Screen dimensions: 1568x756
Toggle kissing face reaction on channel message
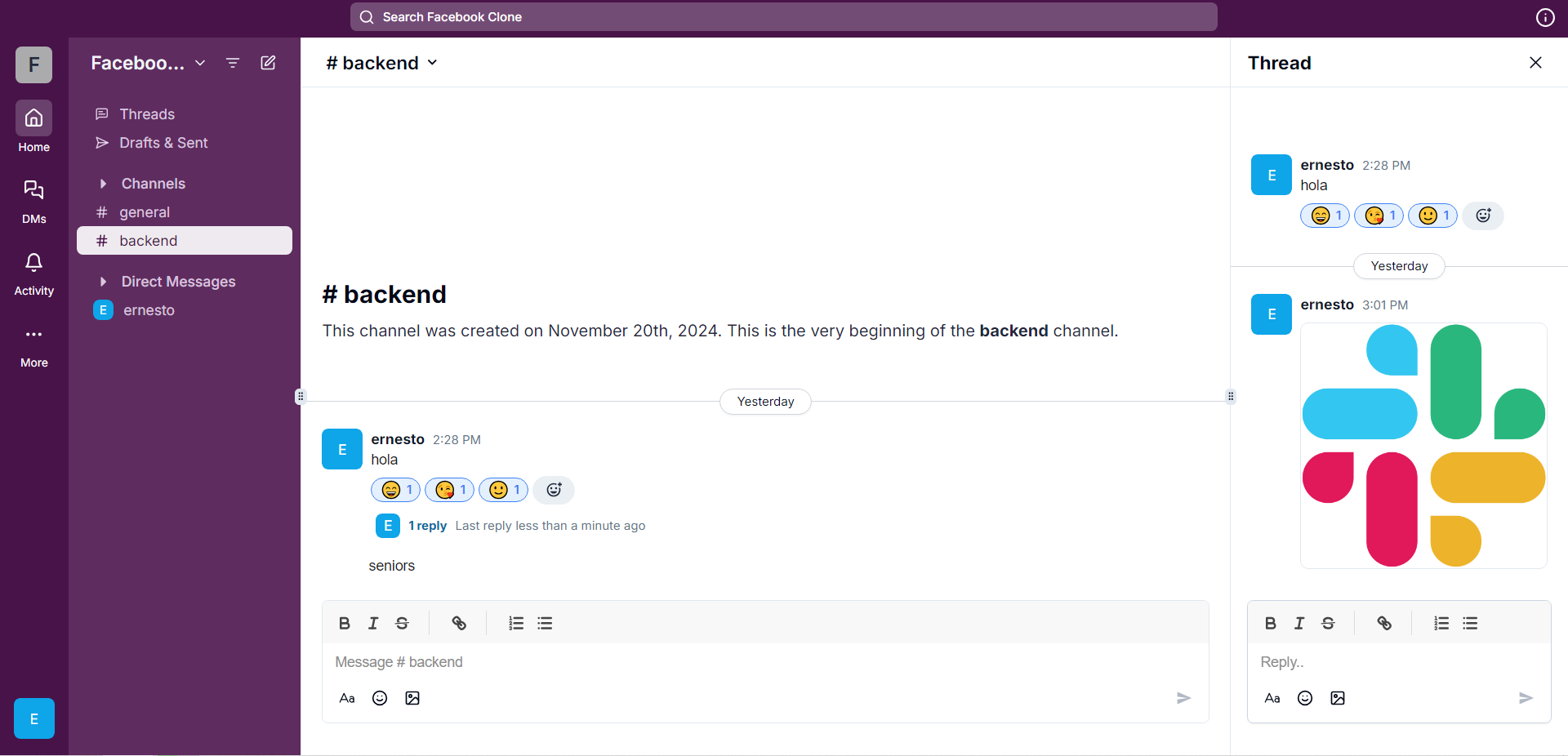pos(450,490)
